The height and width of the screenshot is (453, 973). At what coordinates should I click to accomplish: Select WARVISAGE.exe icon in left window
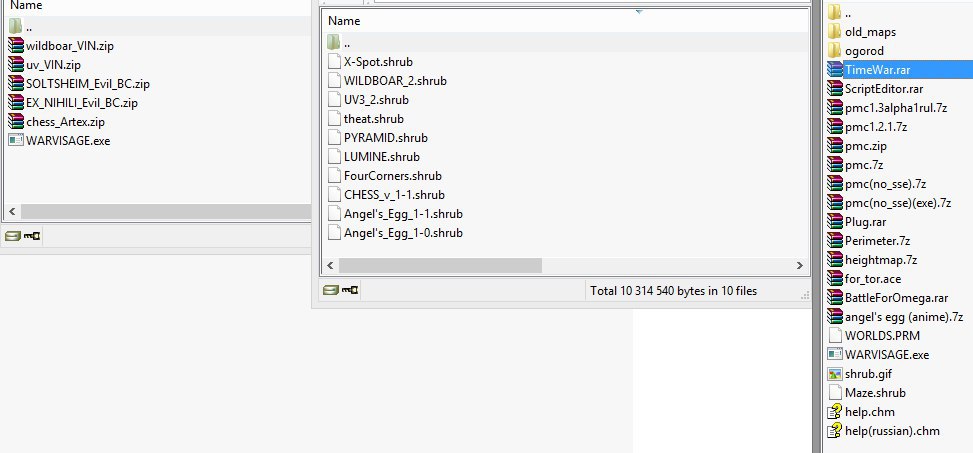point(16,140)
